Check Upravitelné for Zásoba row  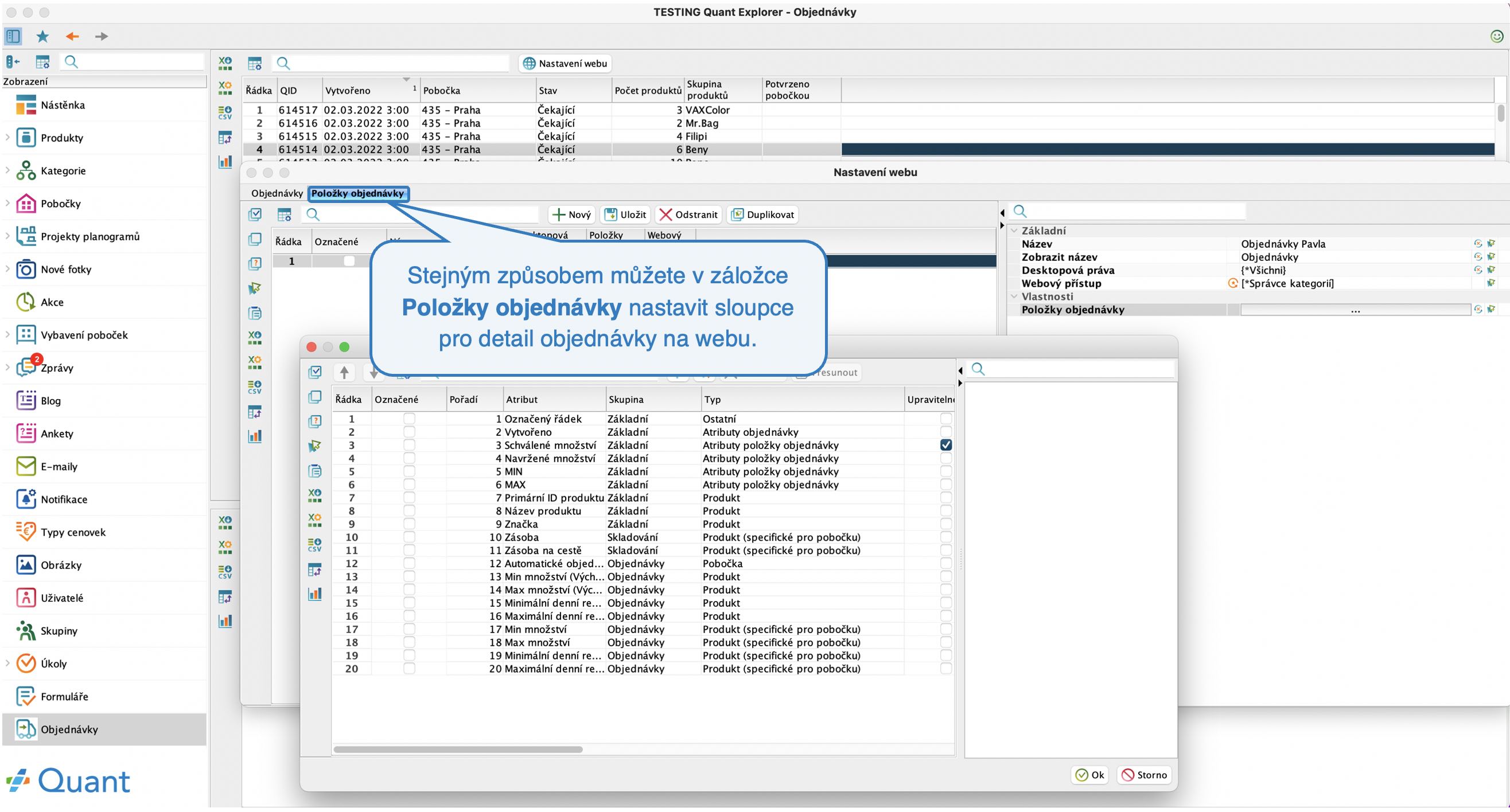[945, 537]
